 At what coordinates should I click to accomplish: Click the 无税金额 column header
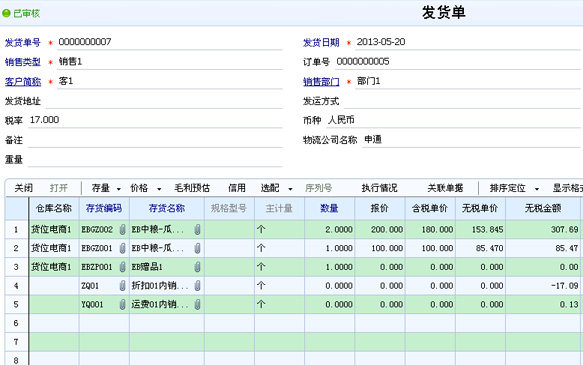coord(543,209)
